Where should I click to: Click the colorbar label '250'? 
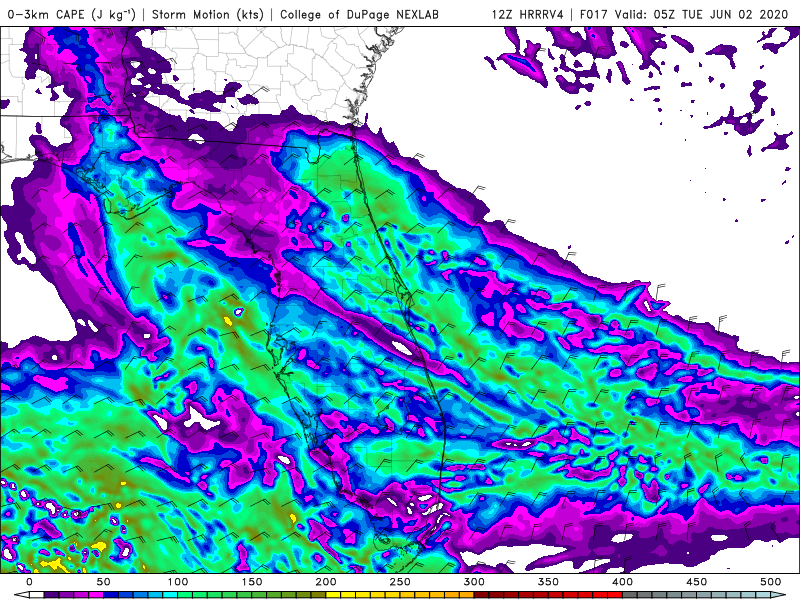[x=400, y=582]
